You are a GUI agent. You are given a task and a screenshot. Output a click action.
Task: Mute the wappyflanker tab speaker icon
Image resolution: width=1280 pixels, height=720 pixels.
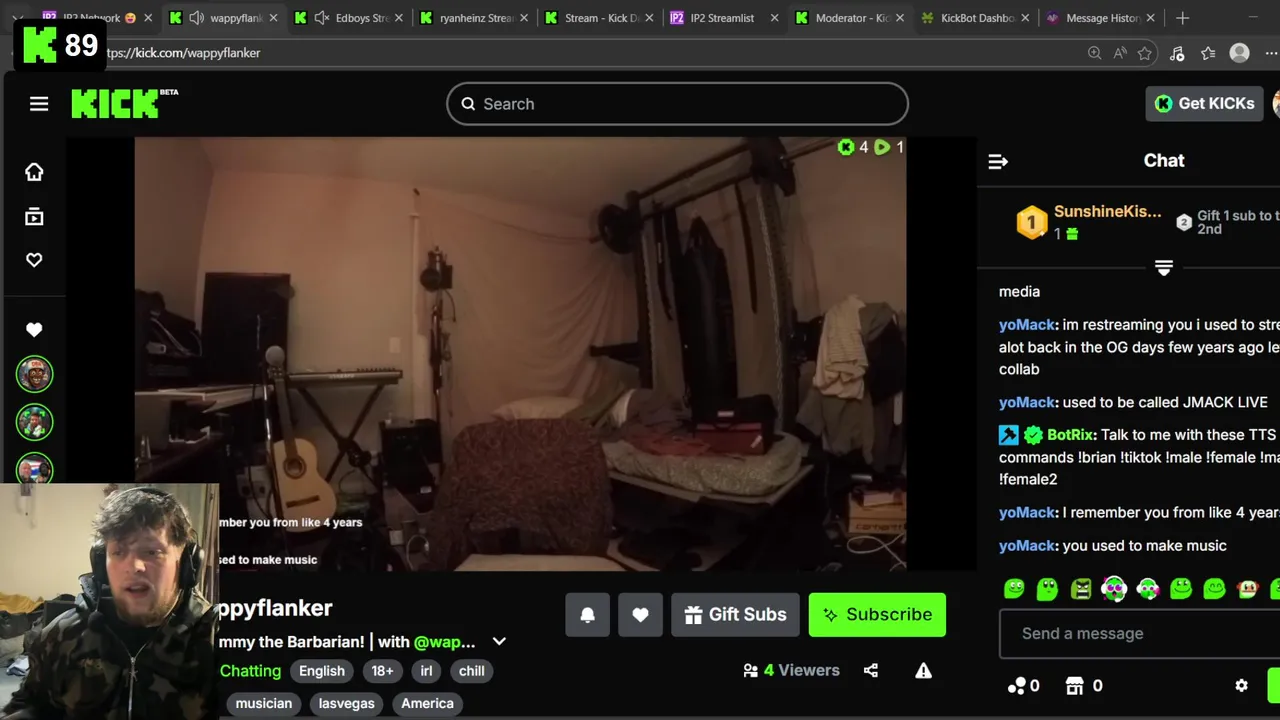(x=196, y=18)
